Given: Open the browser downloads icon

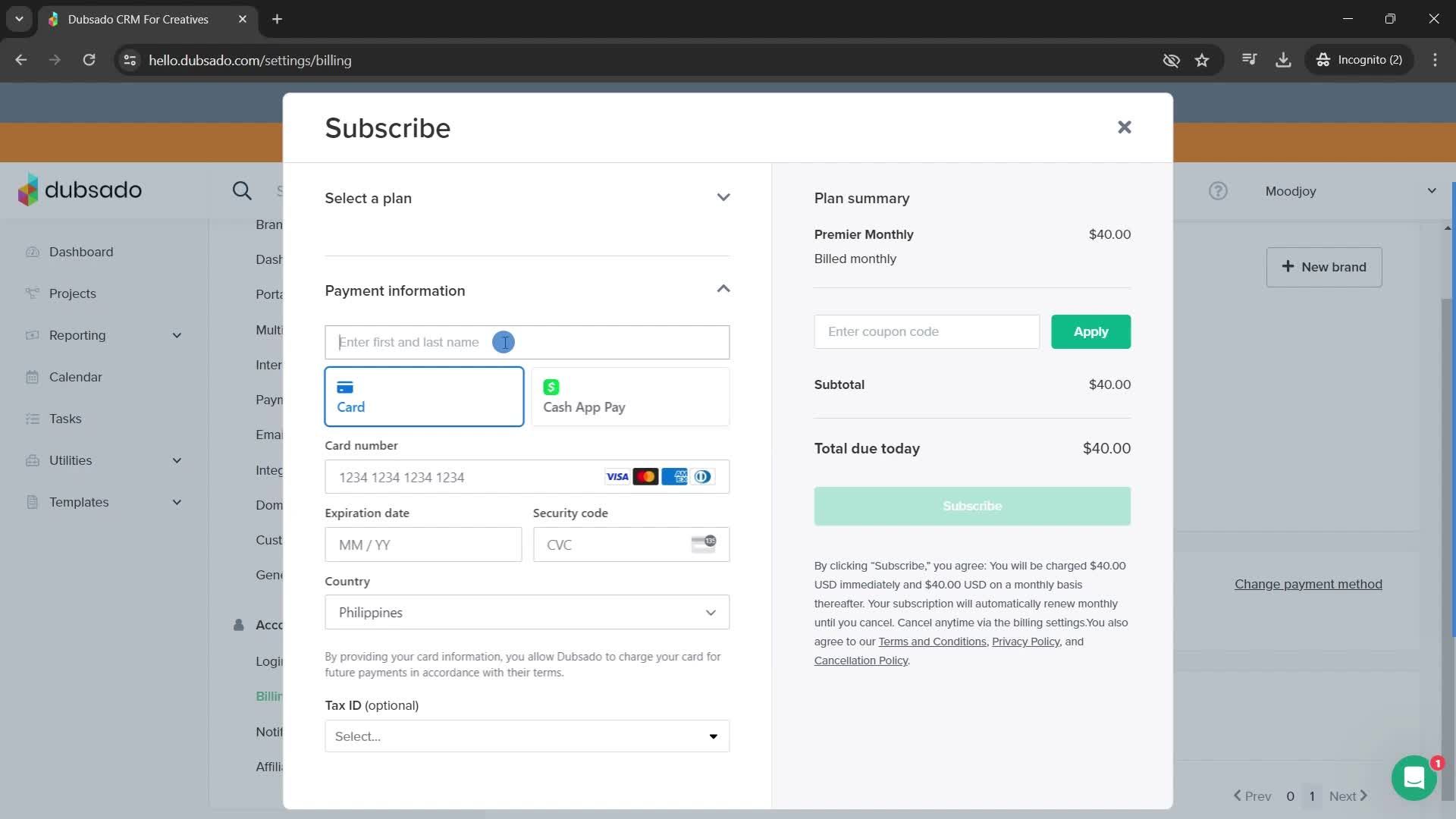Looking at the screenshot, I should click(1283, 60).
